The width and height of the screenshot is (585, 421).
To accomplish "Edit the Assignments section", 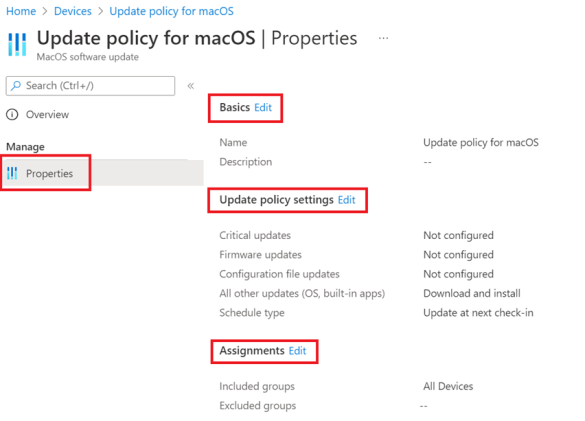I will [x=297, y=351].
